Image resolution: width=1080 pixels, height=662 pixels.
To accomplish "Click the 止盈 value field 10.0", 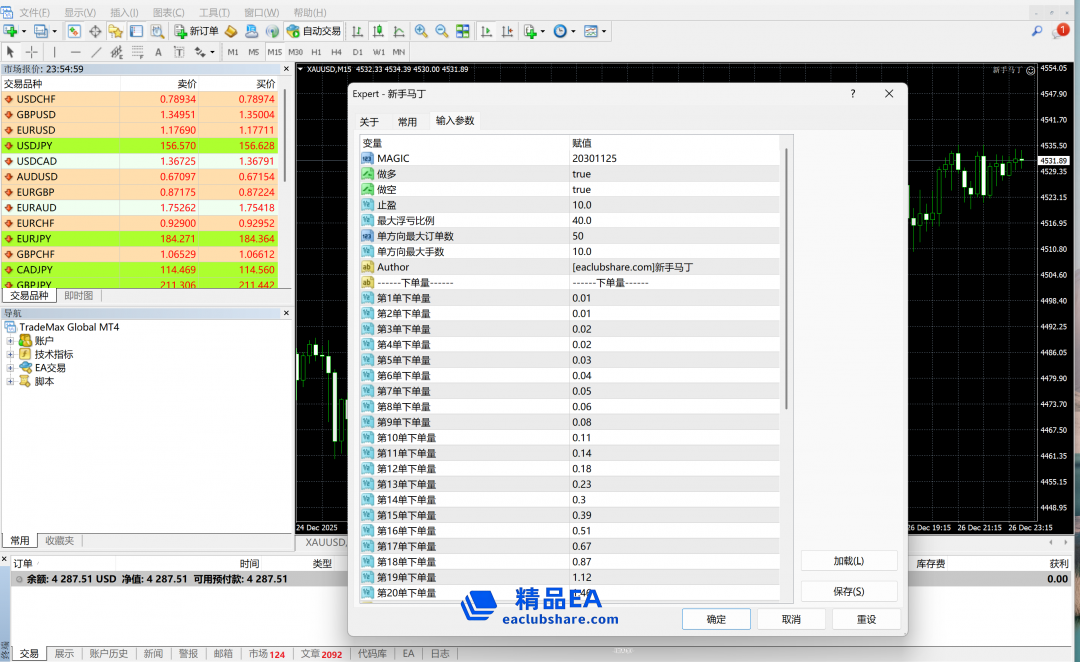I will [x=675, y=205].
